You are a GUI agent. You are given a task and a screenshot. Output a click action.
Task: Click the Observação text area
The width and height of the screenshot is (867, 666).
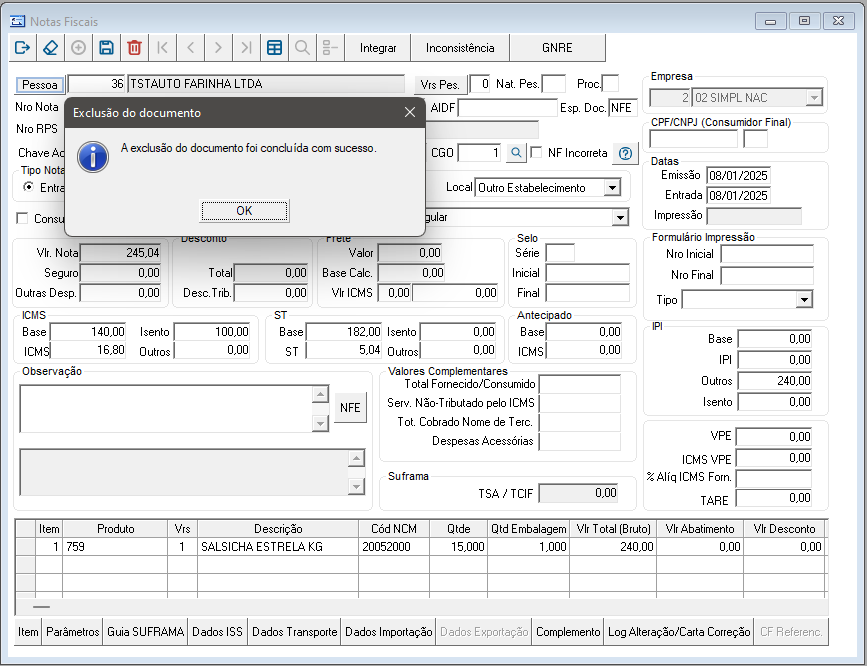click(166, 409)
